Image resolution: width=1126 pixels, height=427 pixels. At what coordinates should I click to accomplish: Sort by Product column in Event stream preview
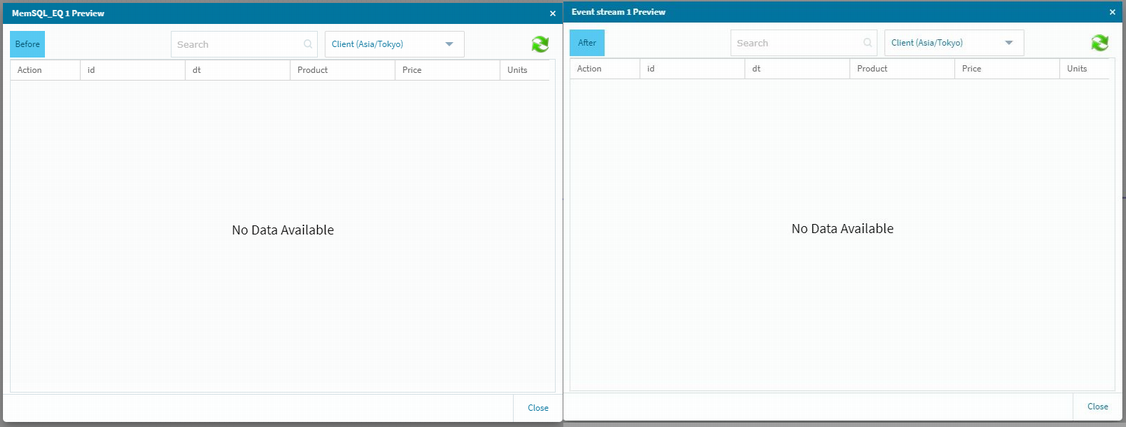902,69
